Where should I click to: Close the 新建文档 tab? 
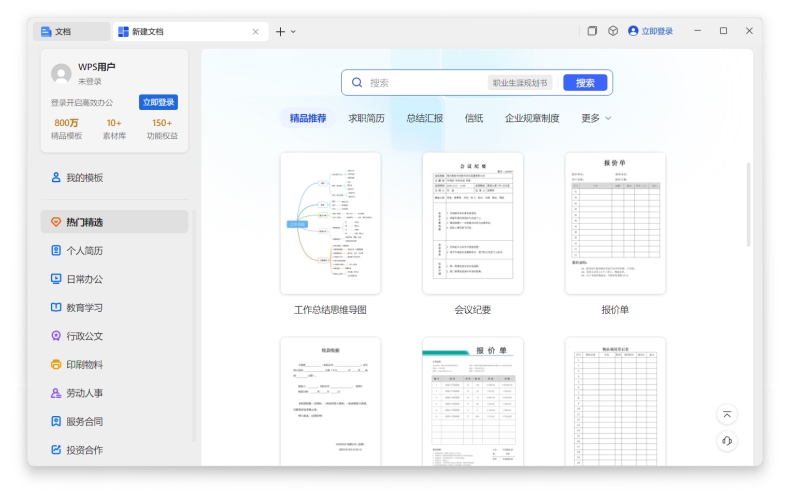[255, 32]
